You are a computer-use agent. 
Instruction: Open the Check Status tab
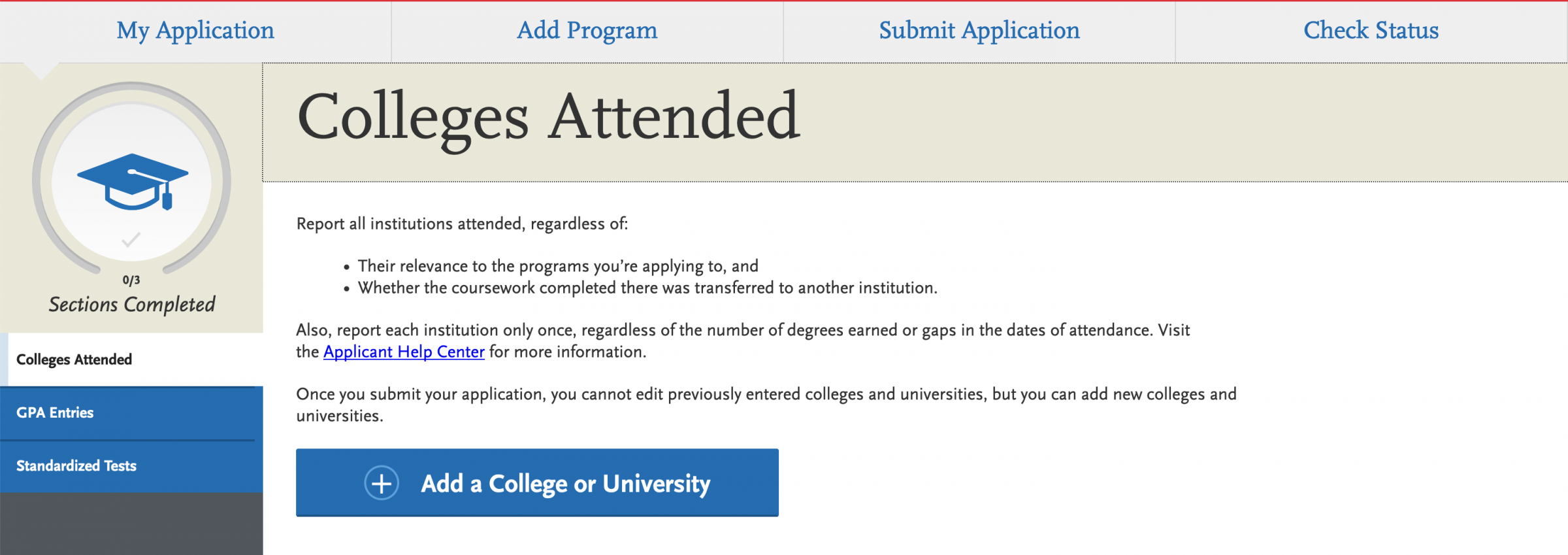click(x=1370, y=30)
